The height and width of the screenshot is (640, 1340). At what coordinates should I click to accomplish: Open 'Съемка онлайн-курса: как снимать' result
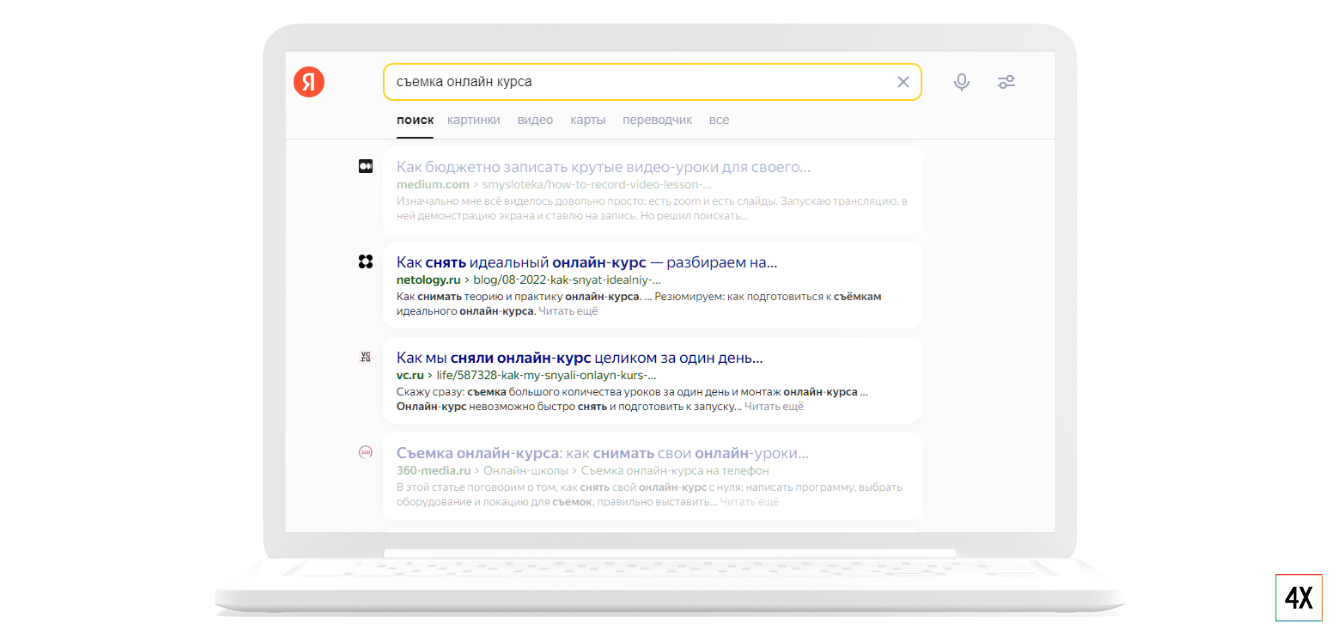pos(602,453)
